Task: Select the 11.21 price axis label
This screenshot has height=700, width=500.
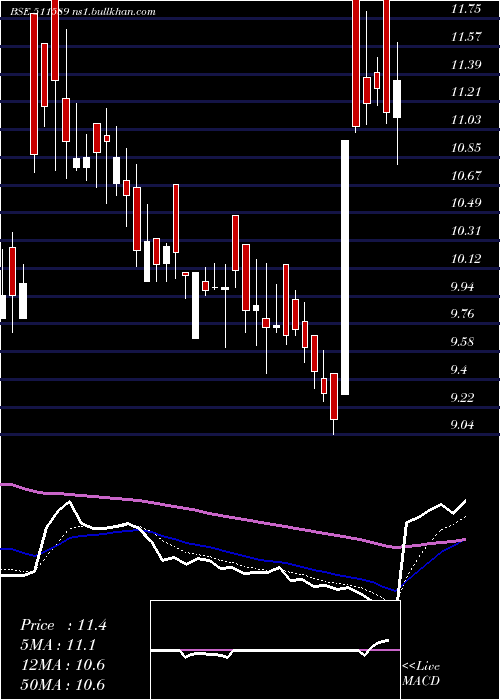Action: coord(466,92)
